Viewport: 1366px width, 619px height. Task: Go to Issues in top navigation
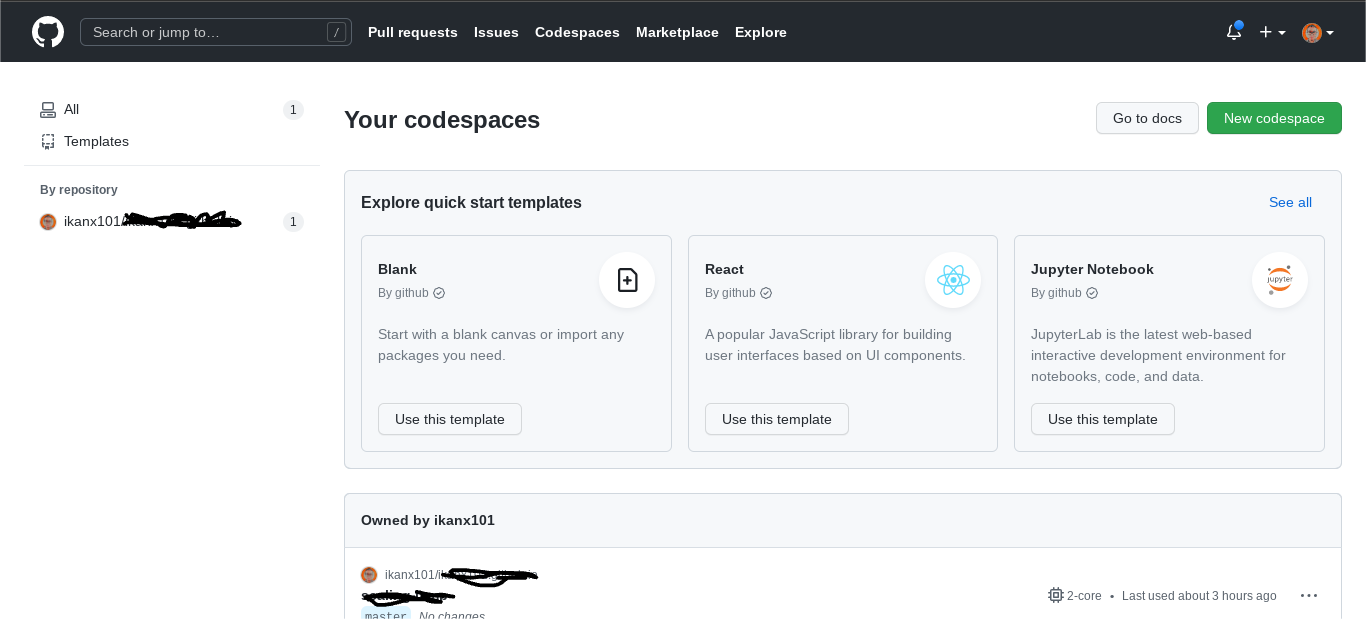coord(496,32)
